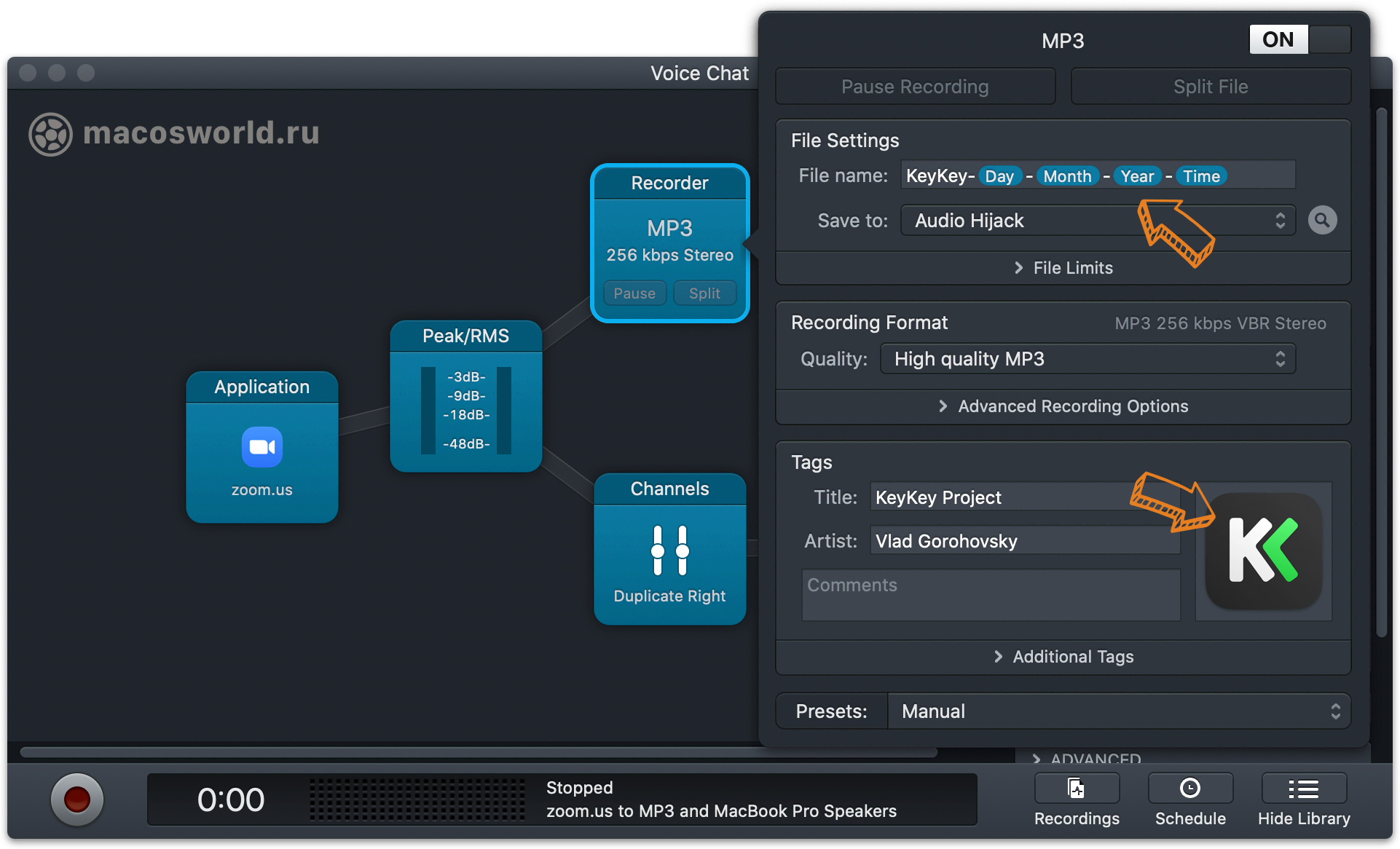Open the Schedule panel
This screenshot has height=849, width=1400.
[x=1190, y=789]
